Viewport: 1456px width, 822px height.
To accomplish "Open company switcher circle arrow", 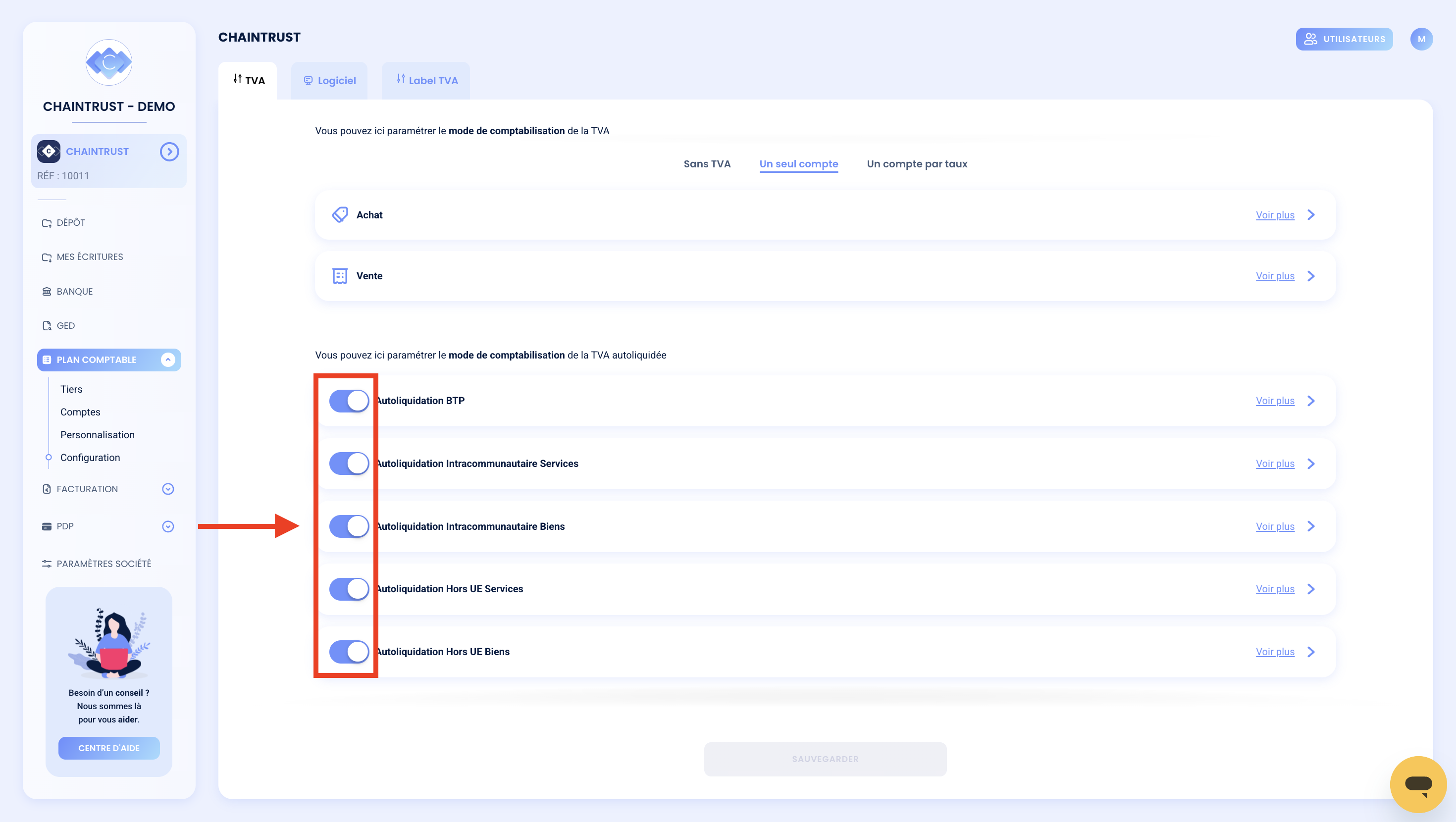I will pyautogui.click(x=169, y=152).
